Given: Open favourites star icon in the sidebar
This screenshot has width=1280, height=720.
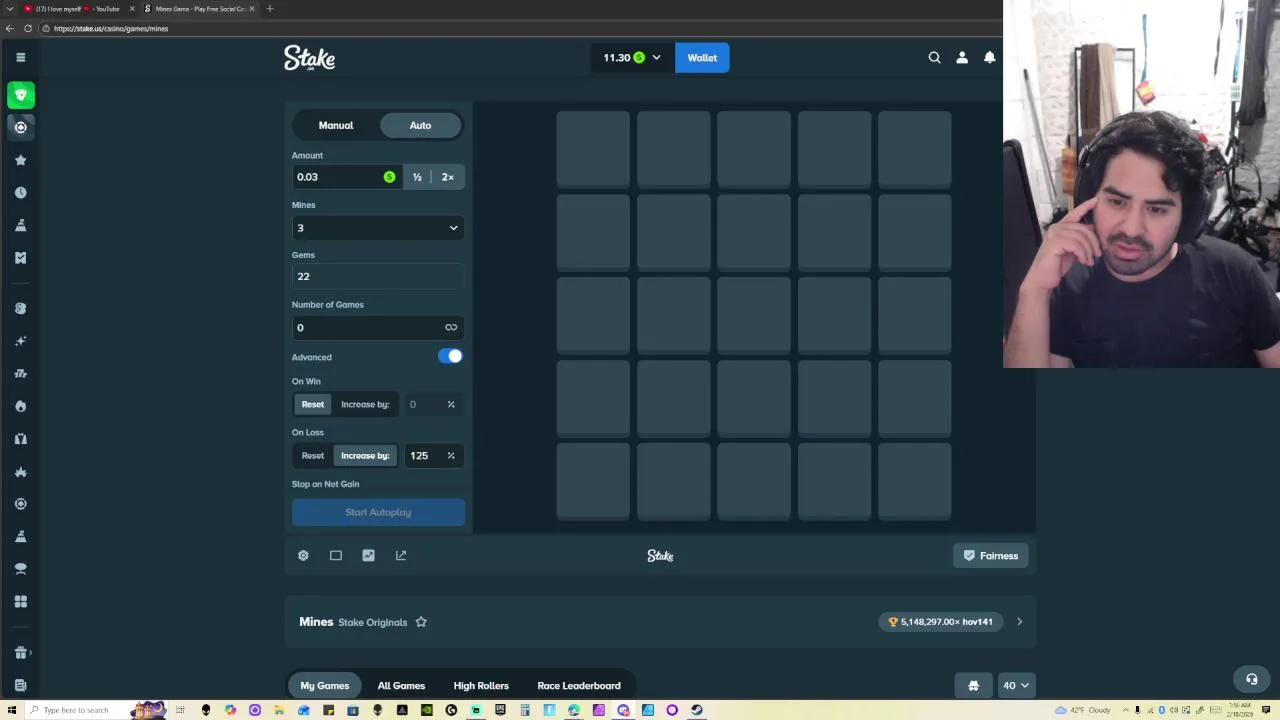Looking at the screenshot, I should pyautogui.click(x=20, y=160).
